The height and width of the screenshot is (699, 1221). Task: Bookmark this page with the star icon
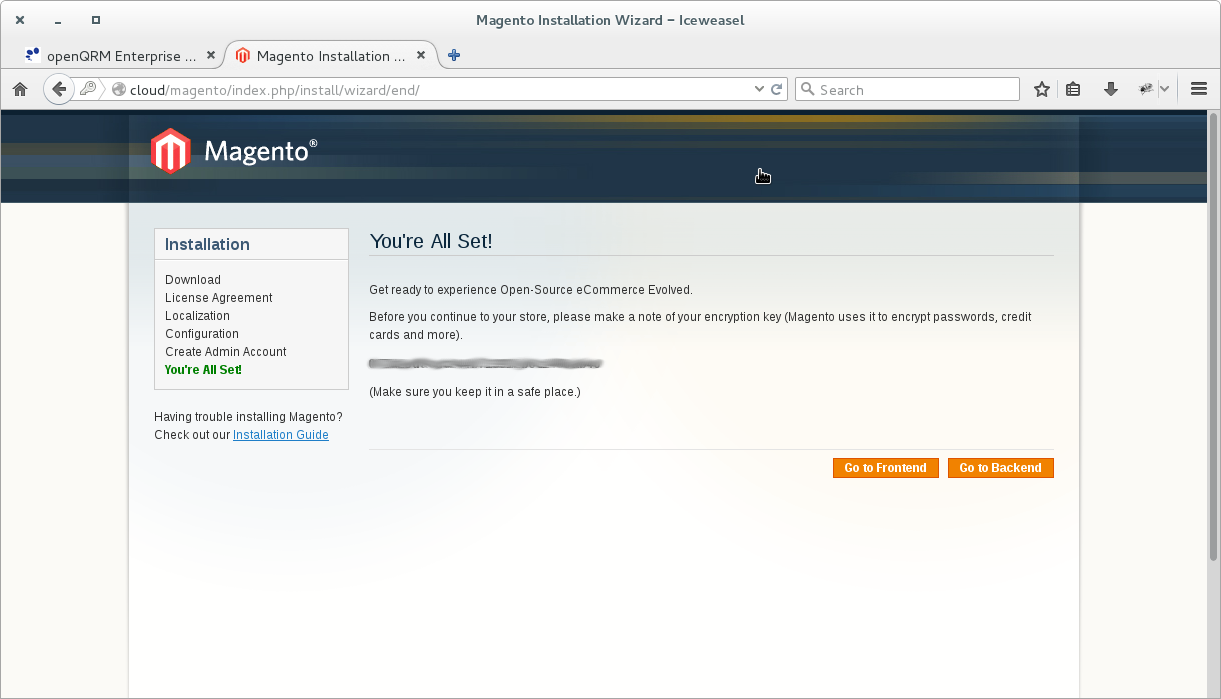click(x=1042, y=89)
